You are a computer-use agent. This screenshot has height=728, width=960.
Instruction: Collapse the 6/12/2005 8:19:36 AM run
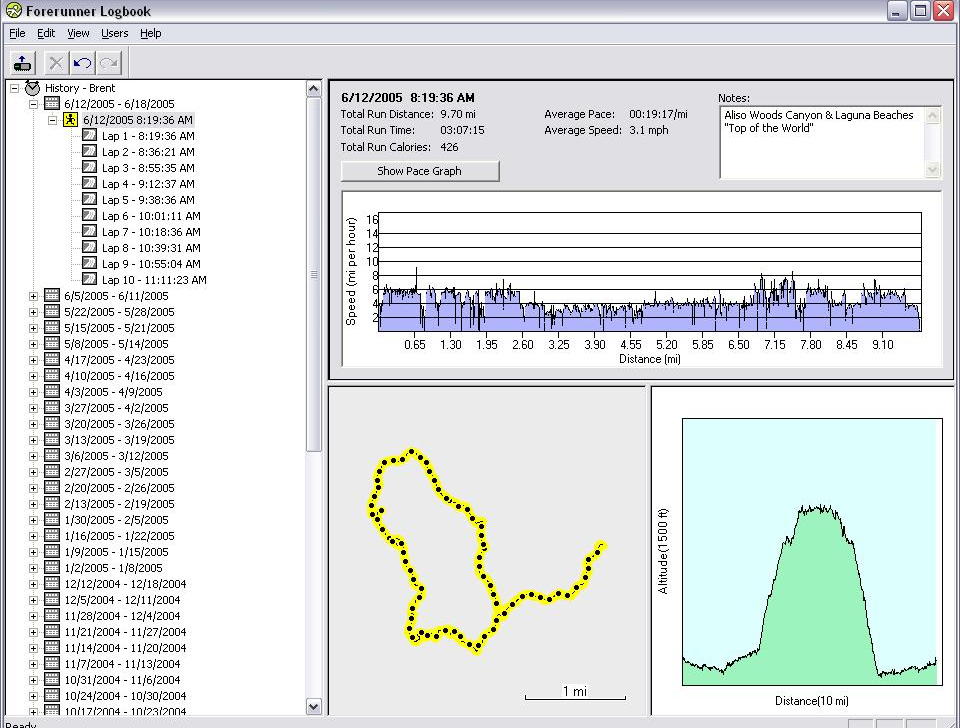pos(53,120)
